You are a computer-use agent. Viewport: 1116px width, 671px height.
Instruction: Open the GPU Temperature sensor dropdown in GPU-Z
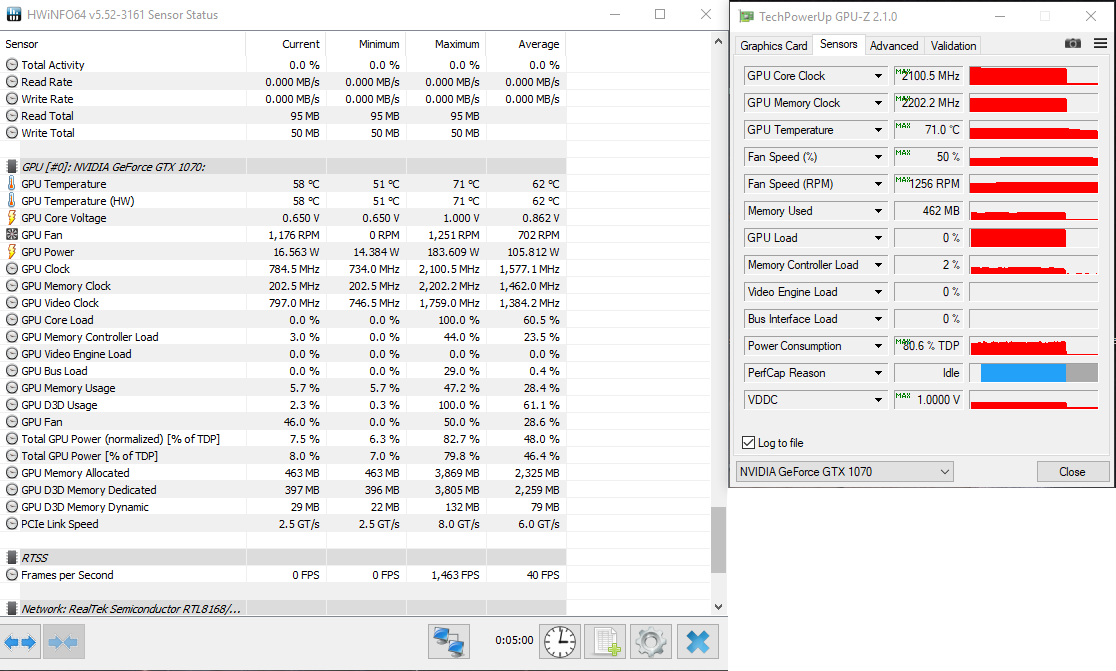tap(878, 130)
